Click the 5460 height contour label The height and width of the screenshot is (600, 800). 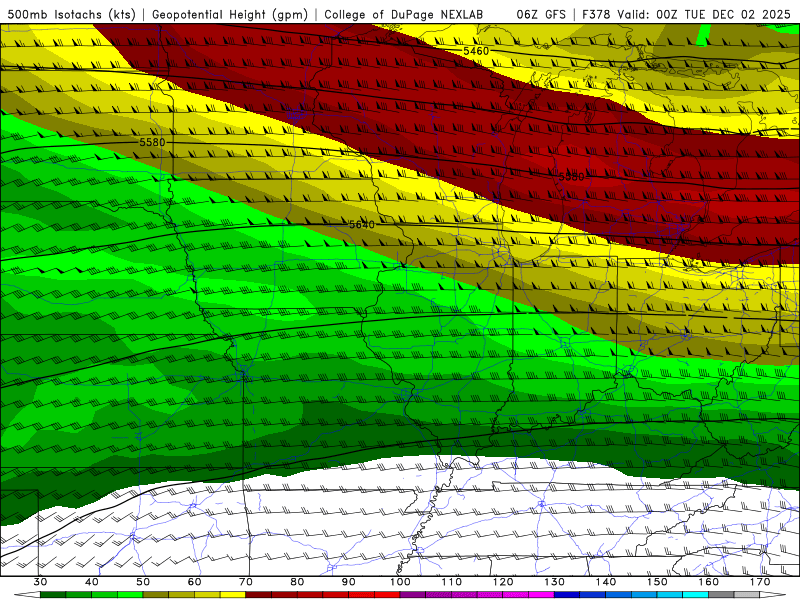click(476, 51)
